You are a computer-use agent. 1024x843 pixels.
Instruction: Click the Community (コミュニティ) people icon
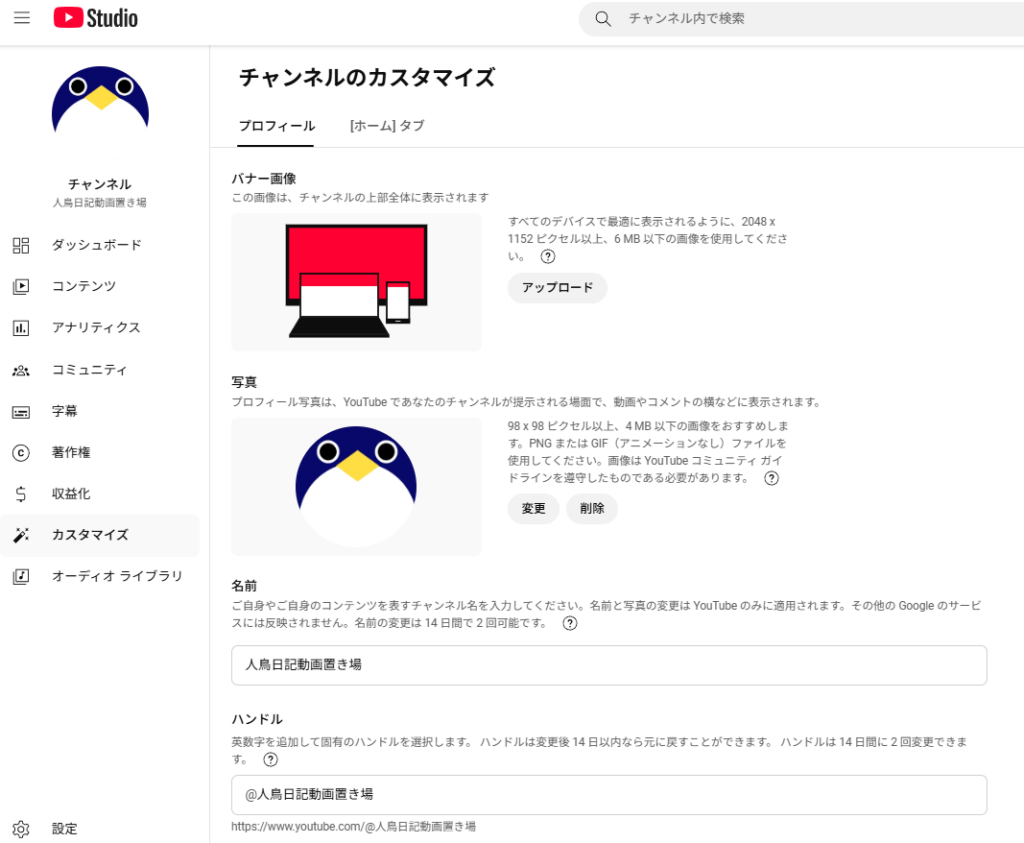click(x=21, y=370)
